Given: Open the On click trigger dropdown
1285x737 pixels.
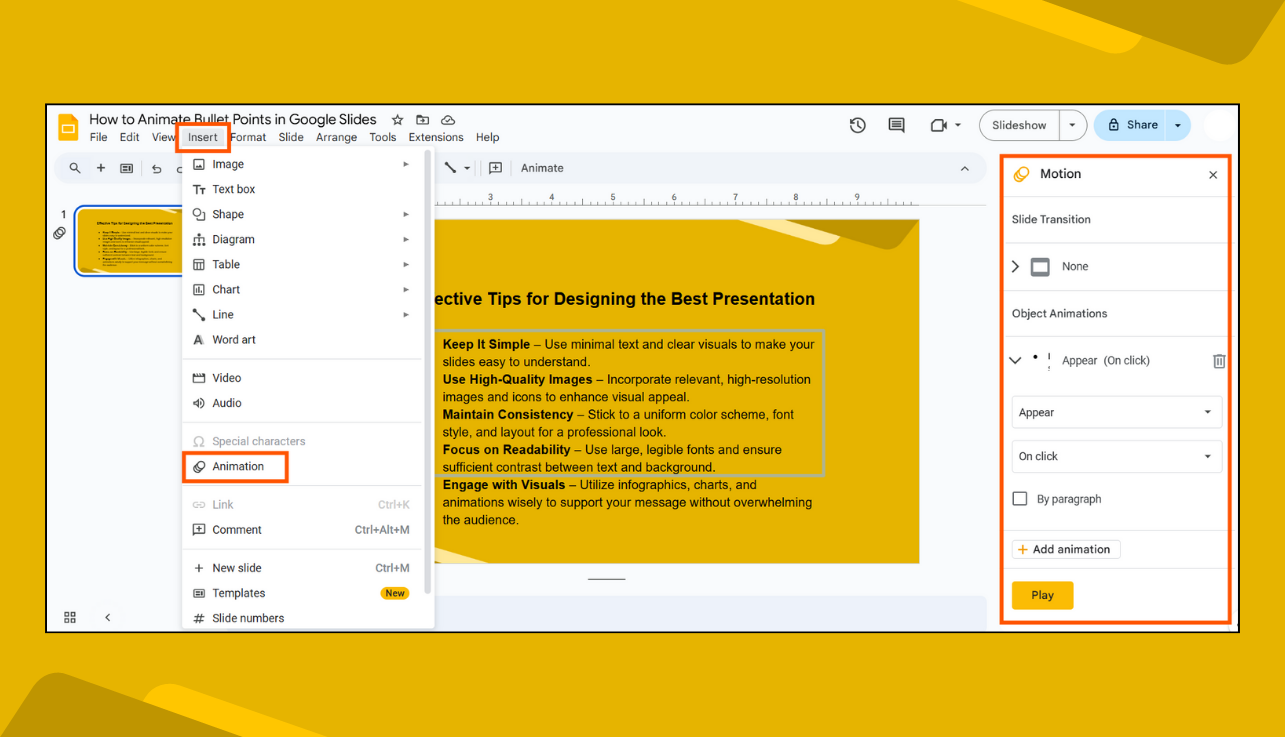Looking at the screenshot, I should click(x=1116, y=456).
